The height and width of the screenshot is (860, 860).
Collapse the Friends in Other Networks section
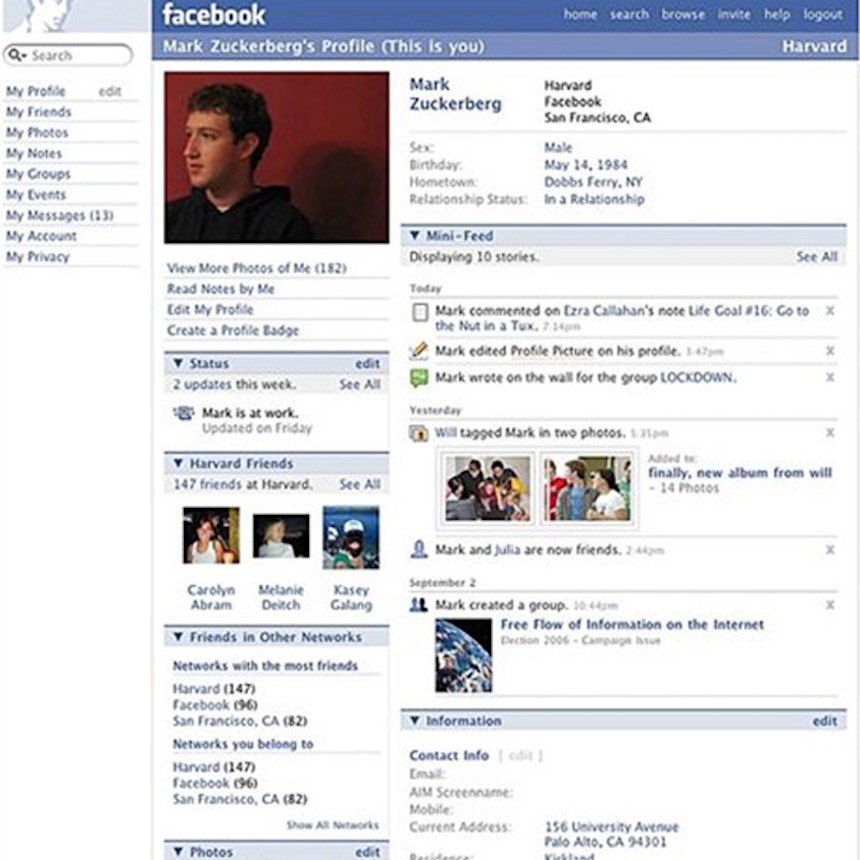pos(178,637)
